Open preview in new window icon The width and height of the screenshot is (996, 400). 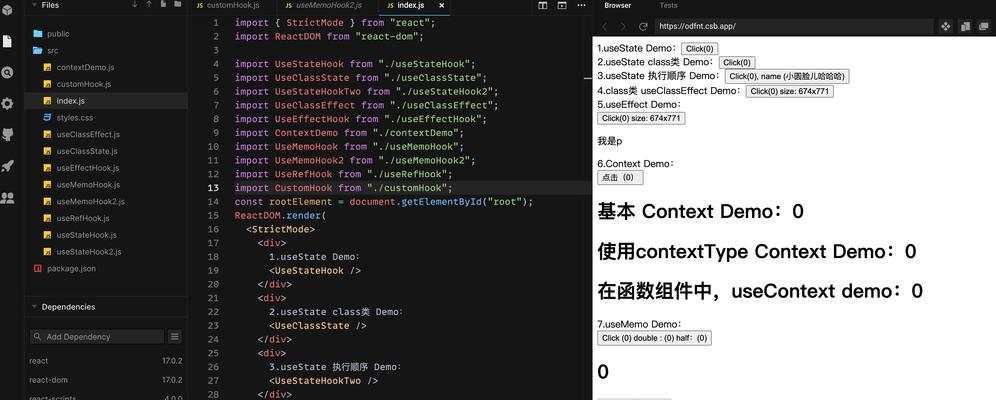[985, 26]
